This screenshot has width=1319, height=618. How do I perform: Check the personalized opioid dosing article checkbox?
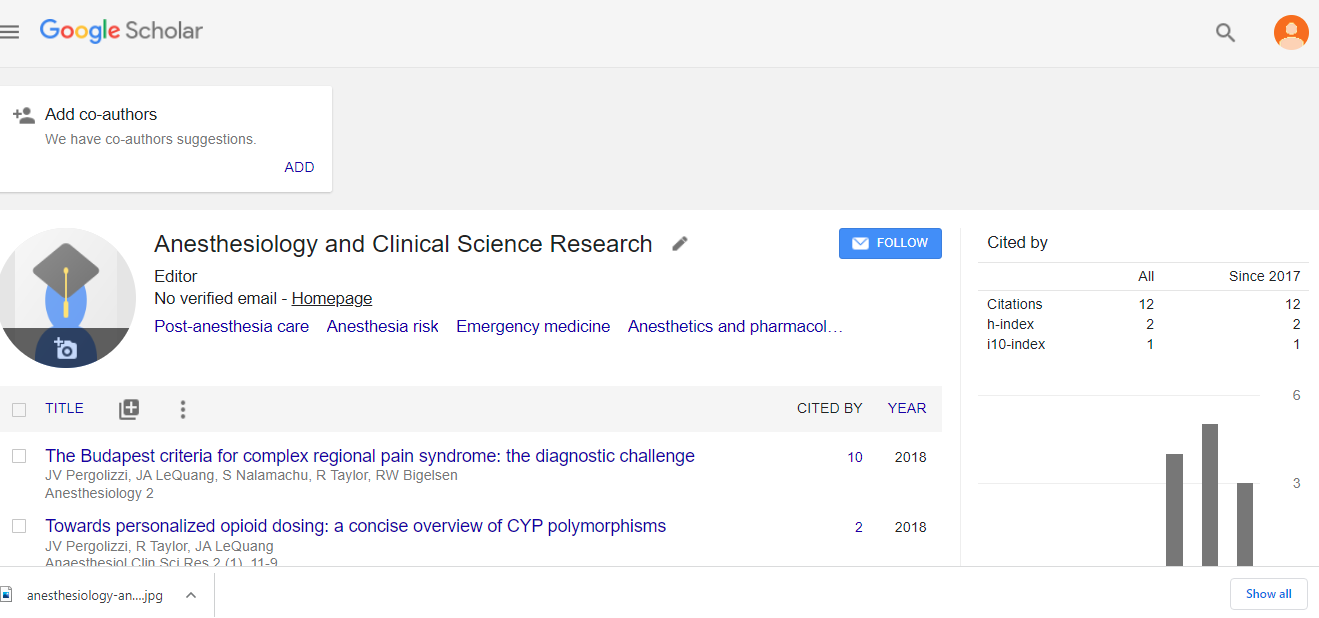(x=19, y=526)
